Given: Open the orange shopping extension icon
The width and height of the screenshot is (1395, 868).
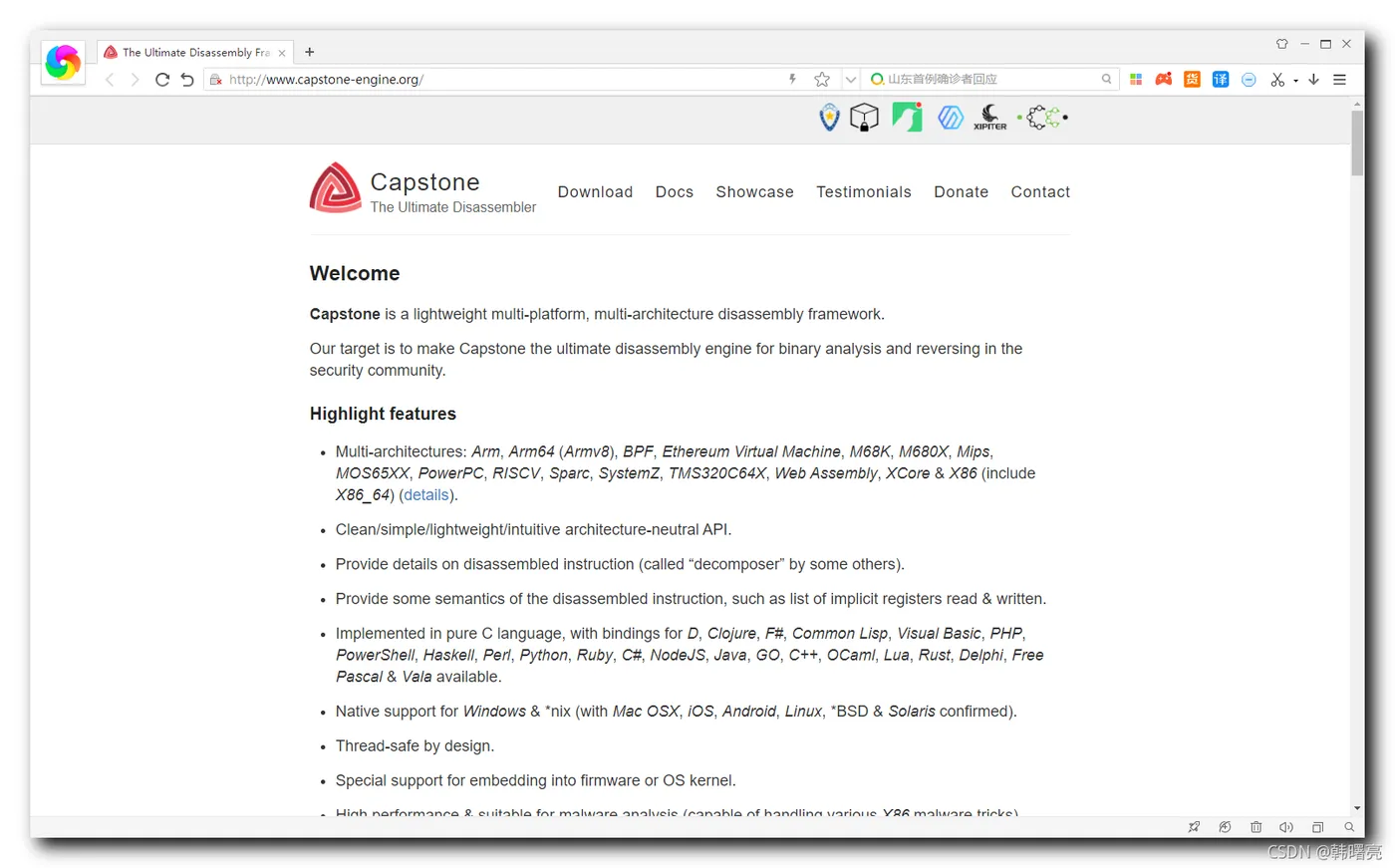Looking at the screenshot, I should coord(1192,79).
